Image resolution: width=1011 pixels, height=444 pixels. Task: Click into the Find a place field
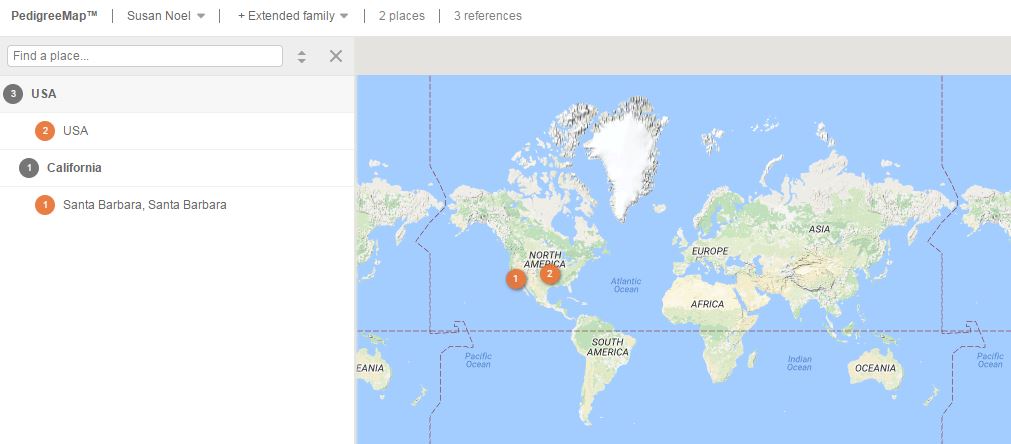pyautogui.click(x=144, y=56)
